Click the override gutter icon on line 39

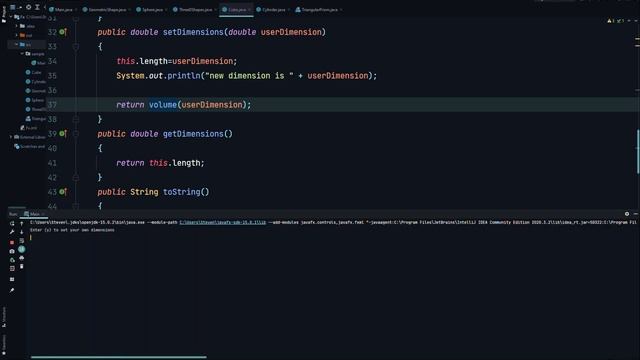click(62, 133)
